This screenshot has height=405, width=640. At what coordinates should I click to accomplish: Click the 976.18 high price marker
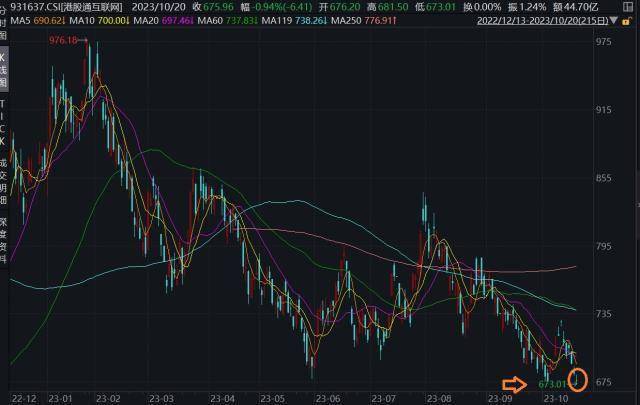[x=62, y=39]
